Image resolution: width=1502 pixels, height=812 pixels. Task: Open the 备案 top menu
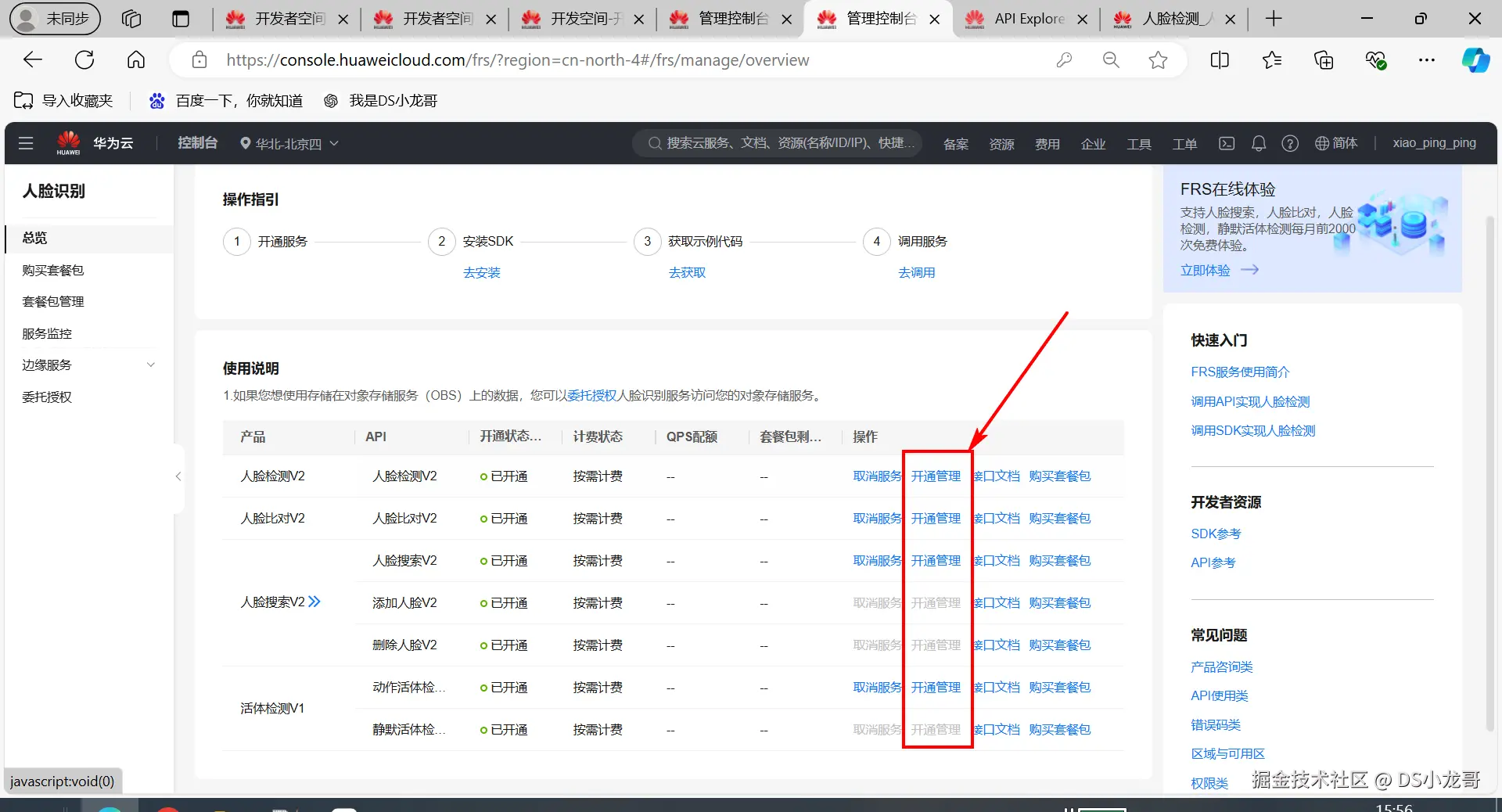click(956, 144)
